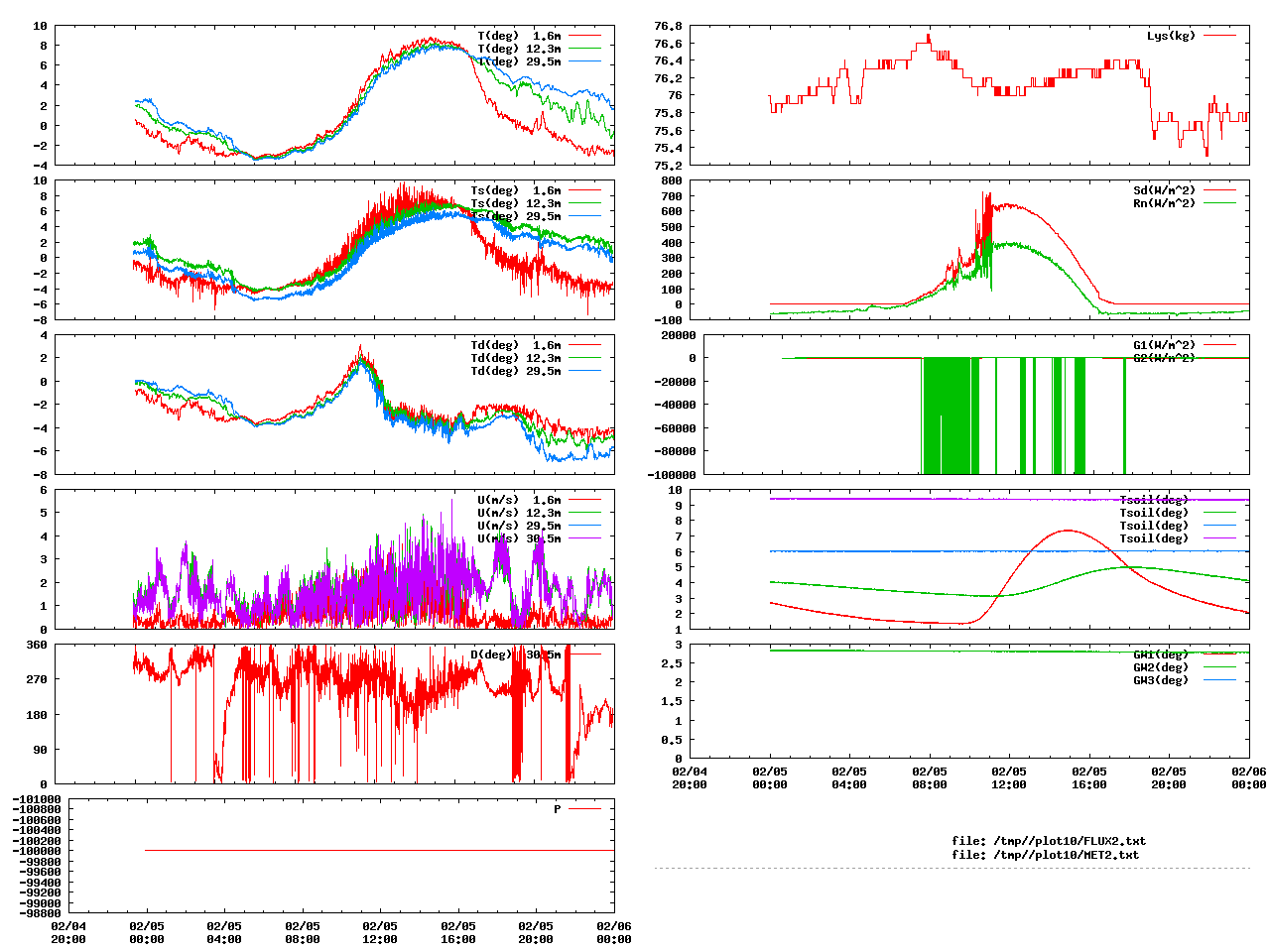Click the purple line sample beside U(m/s) 30.5m
This screenshot has height=952, width=1270.
click(x=585, y=538)
